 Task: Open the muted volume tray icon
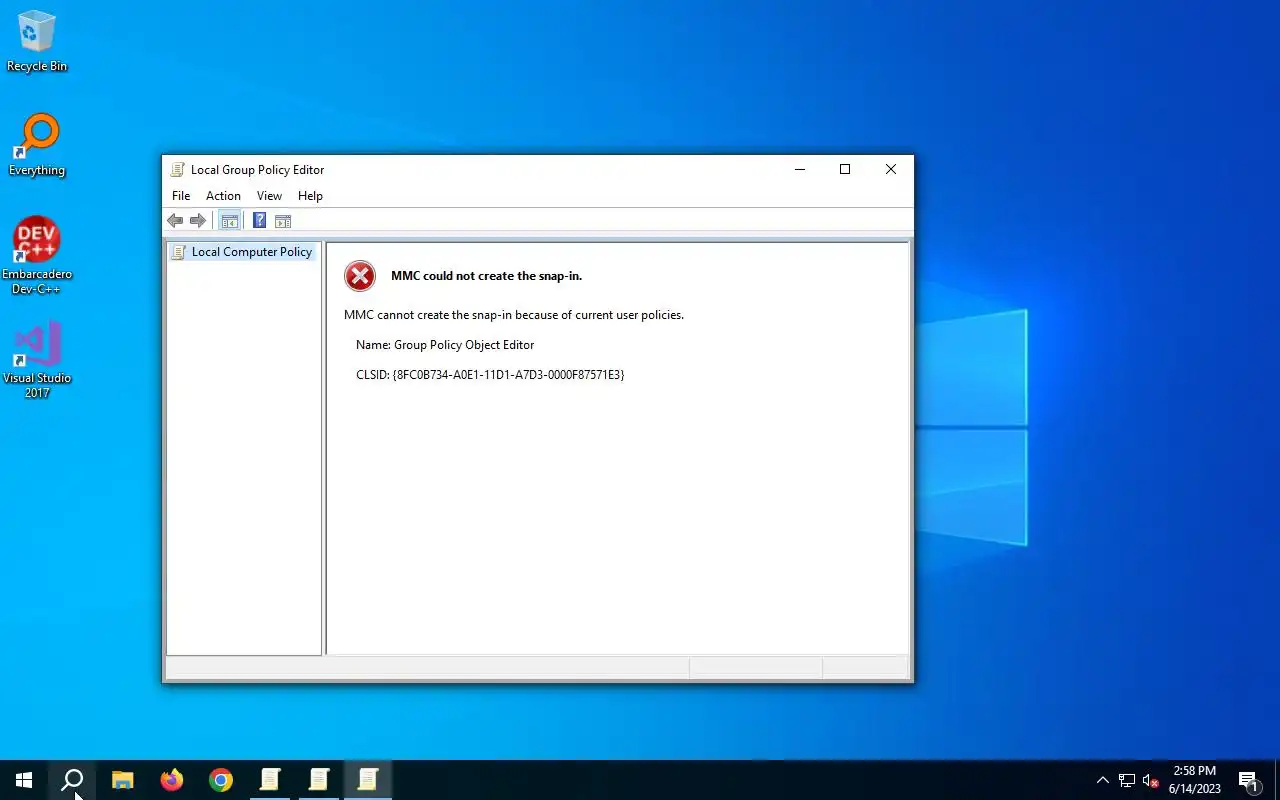[x=1151, y=780]
